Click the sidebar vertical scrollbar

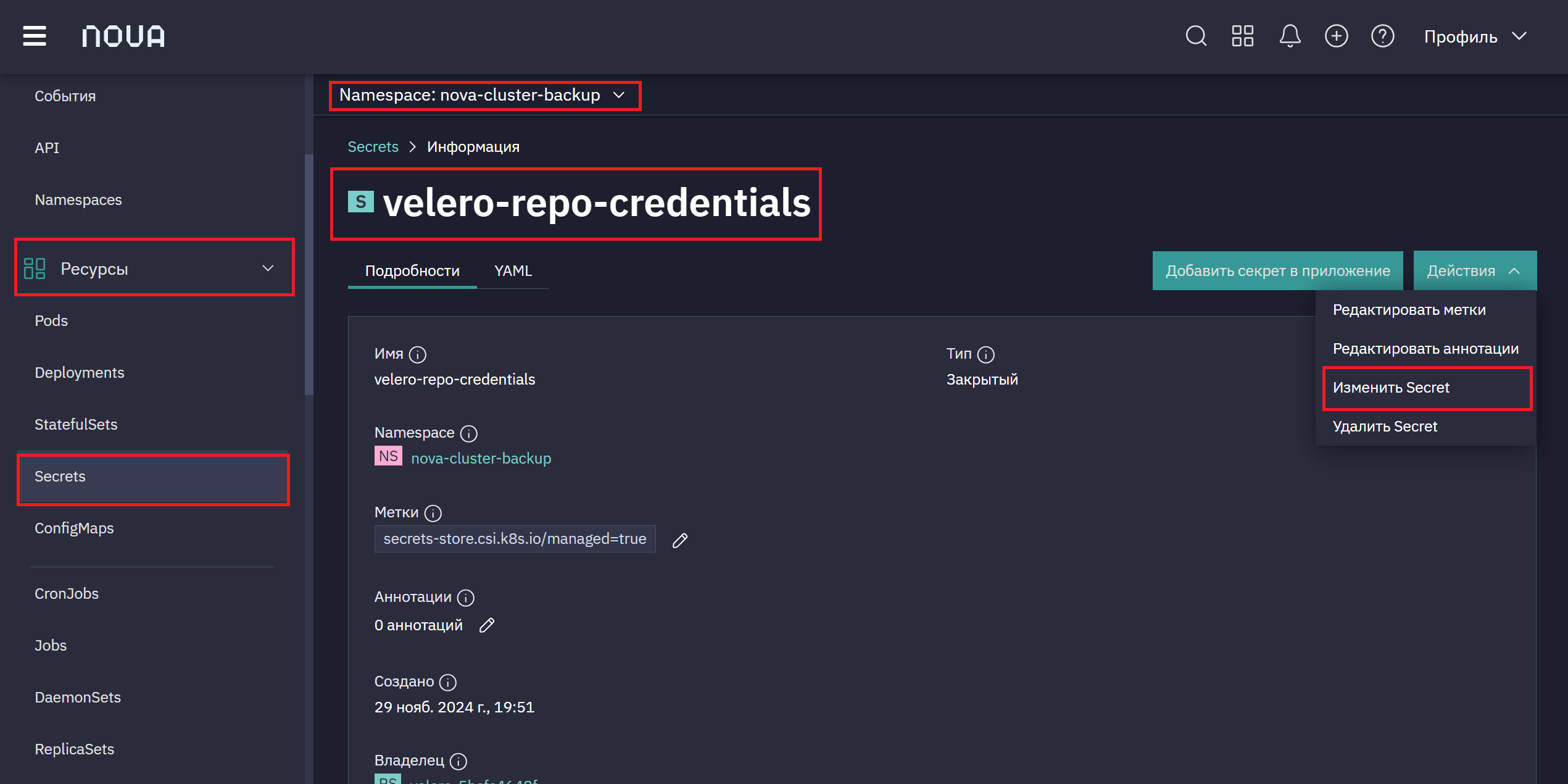pyautogui.click(x=309, y=275)
